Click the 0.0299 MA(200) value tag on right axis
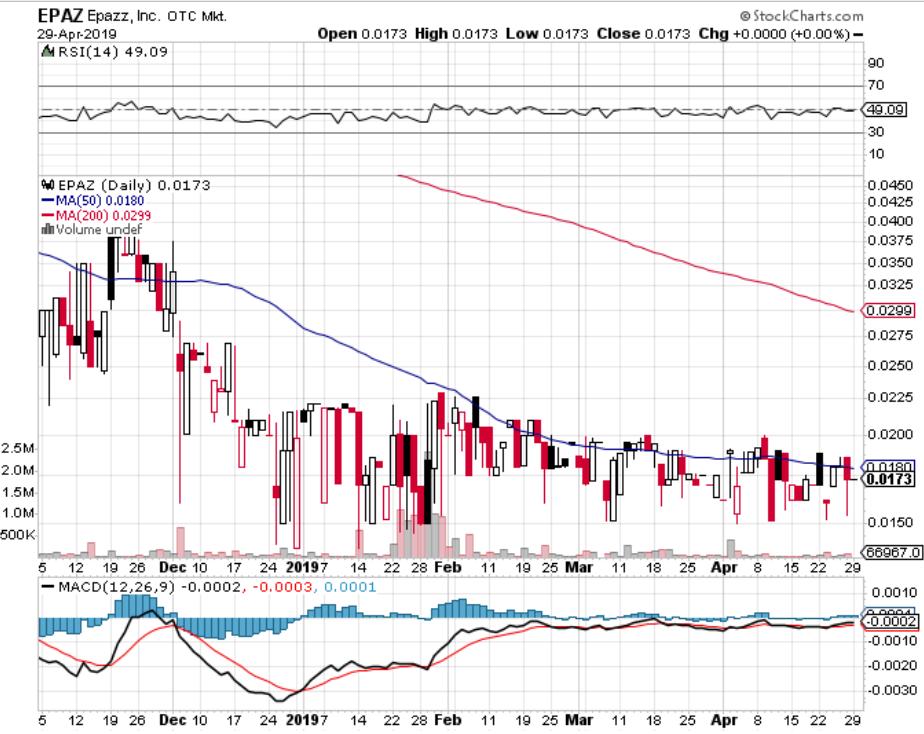This screenshot has height=734, width=924. click(889, 310)
